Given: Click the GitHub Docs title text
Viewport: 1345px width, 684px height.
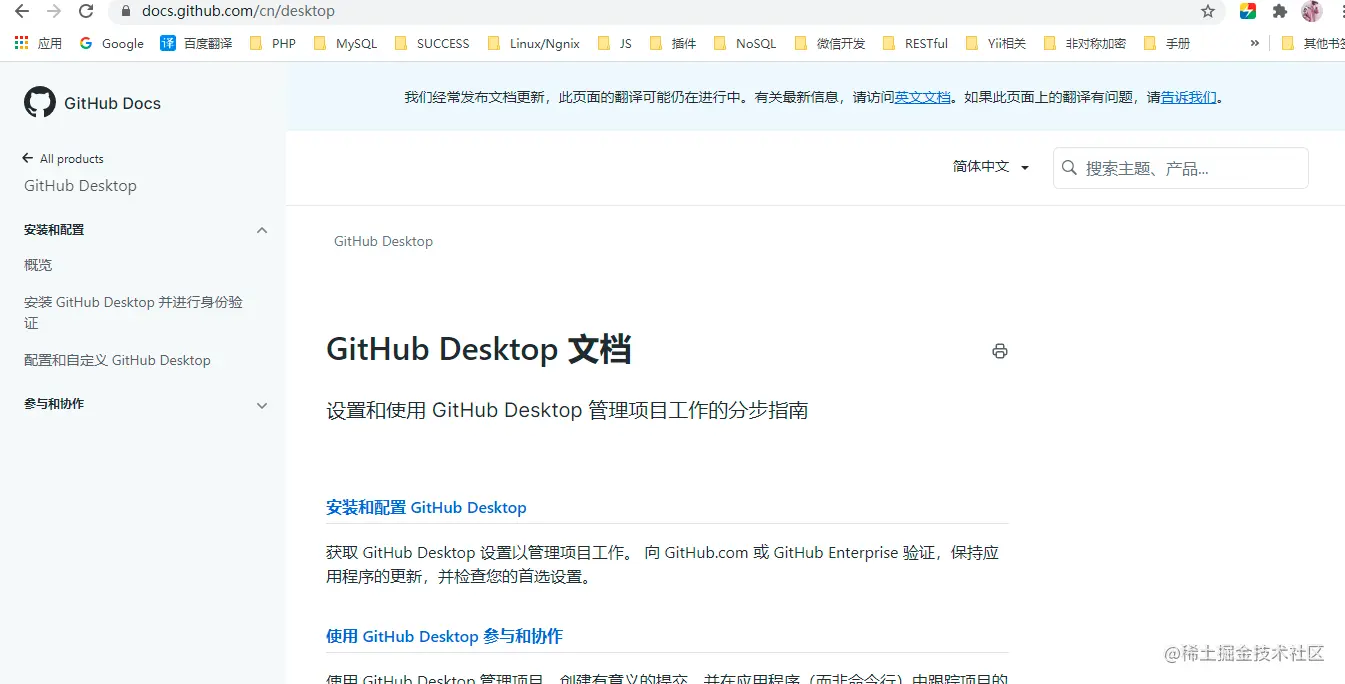Looking at the screenshot, I should [112, 103].
